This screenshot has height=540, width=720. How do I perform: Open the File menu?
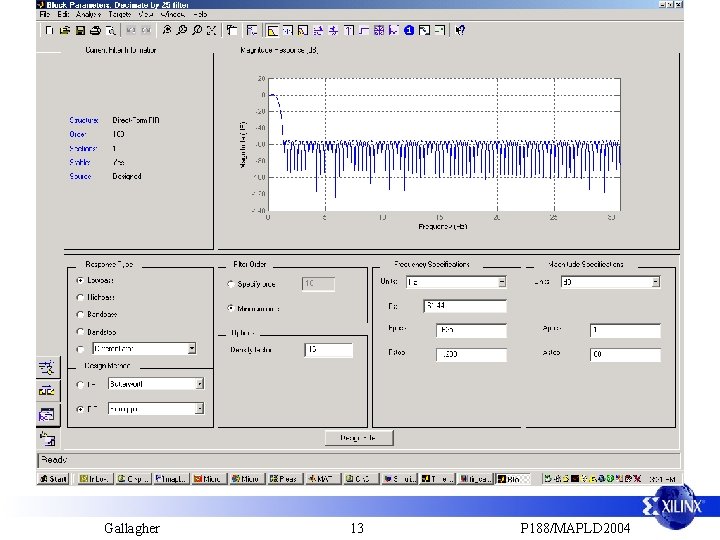click(x=44, y=15)
